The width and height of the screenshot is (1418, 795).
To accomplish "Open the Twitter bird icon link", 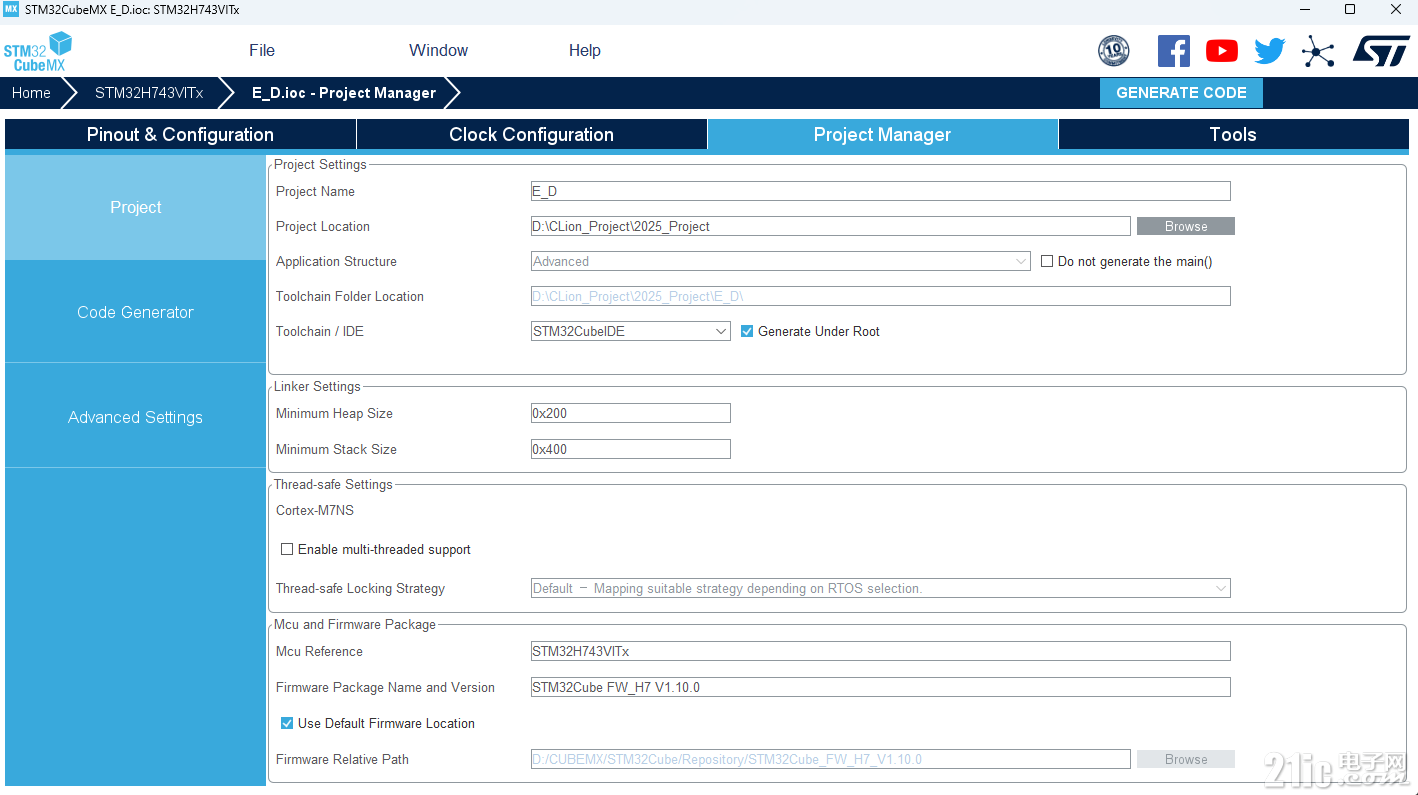I will [1269, 51].
